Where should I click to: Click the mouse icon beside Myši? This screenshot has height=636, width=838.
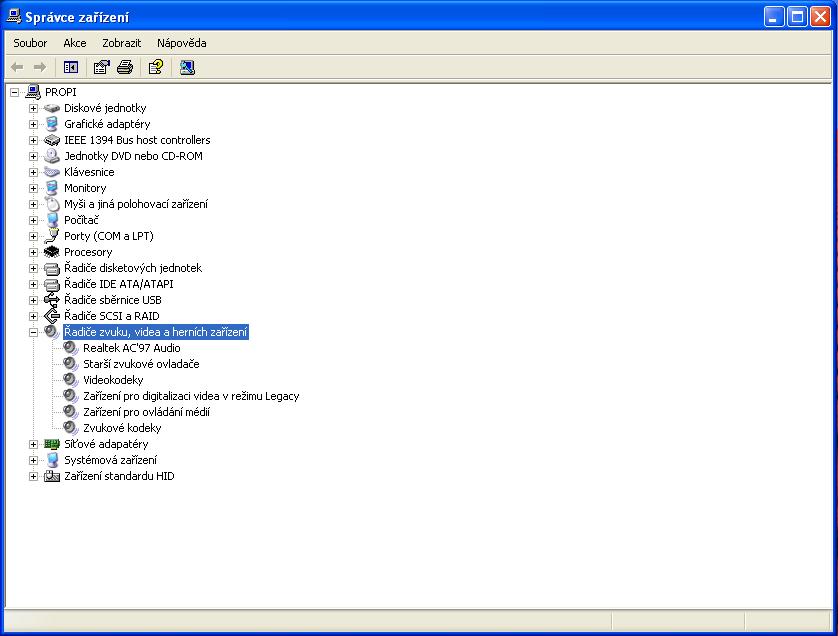[52, 204]
